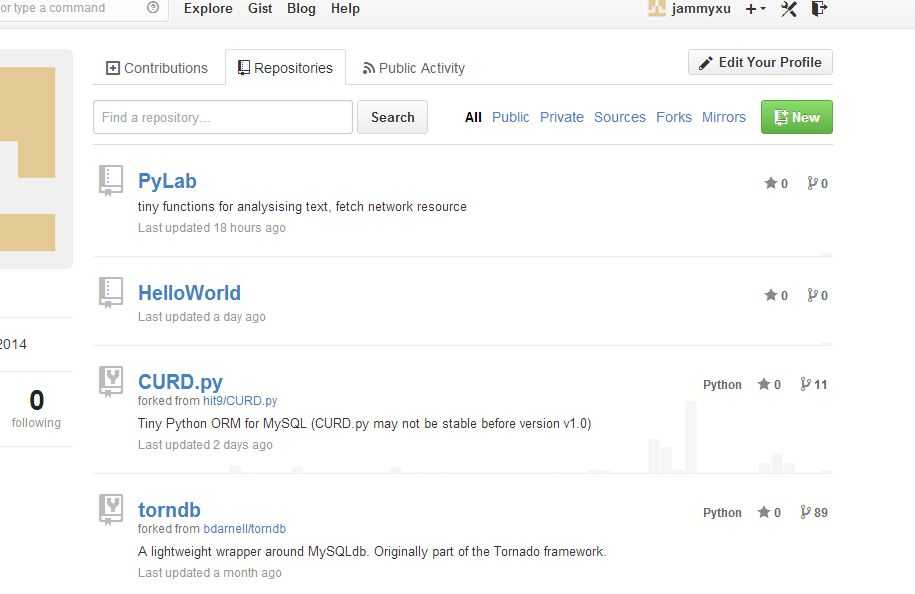
Task: Click HelloWorld star count
Action: 776,295
